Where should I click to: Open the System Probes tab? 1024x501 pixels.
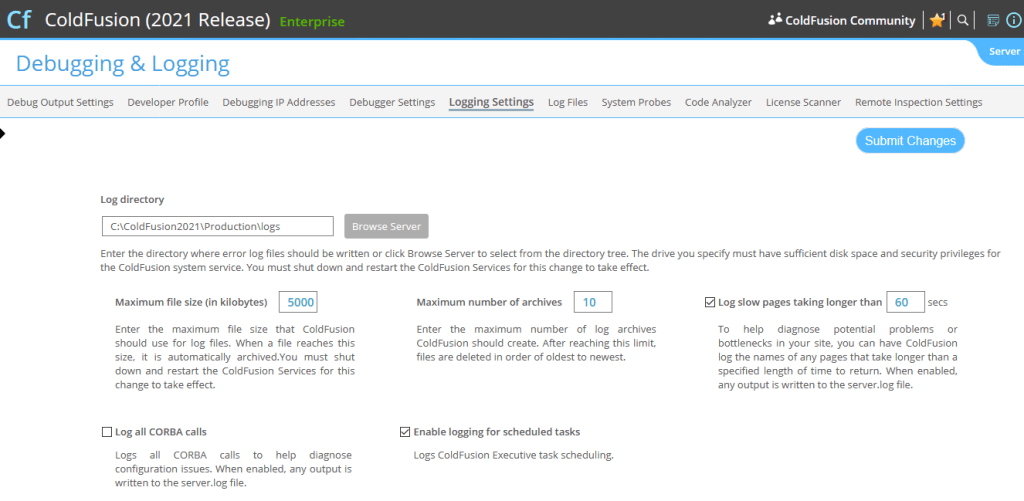[636, 102]
